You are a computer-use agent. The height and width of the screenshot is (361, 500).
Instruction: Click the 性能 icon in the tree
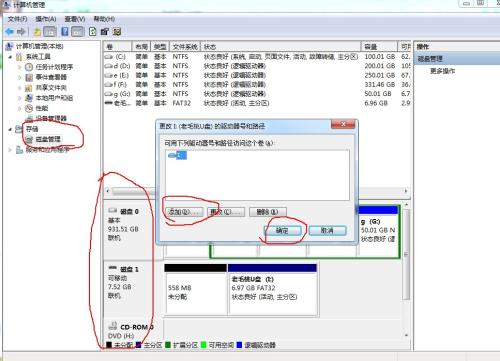pos(29,108)
